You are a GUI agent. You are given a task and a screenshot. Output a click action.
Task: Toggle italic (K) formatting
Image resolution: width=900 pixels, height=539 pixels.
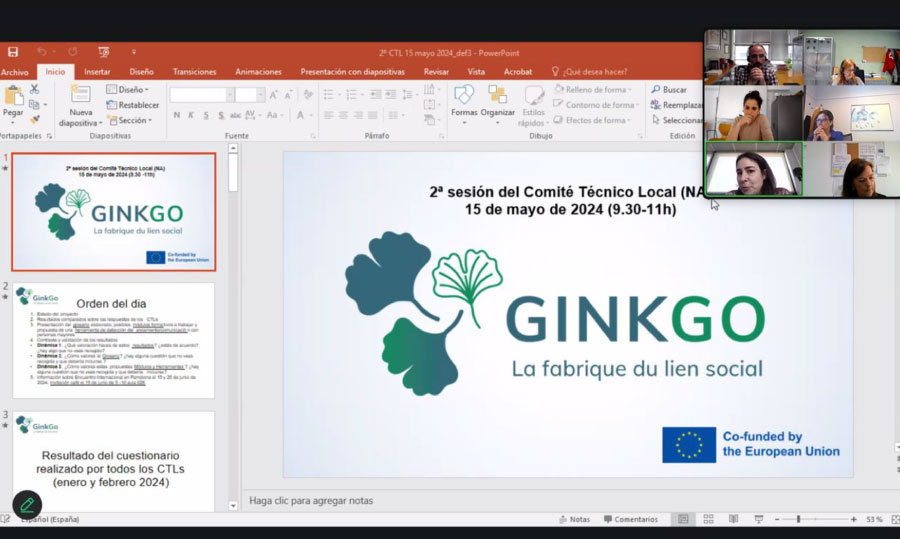coord(191,115)
